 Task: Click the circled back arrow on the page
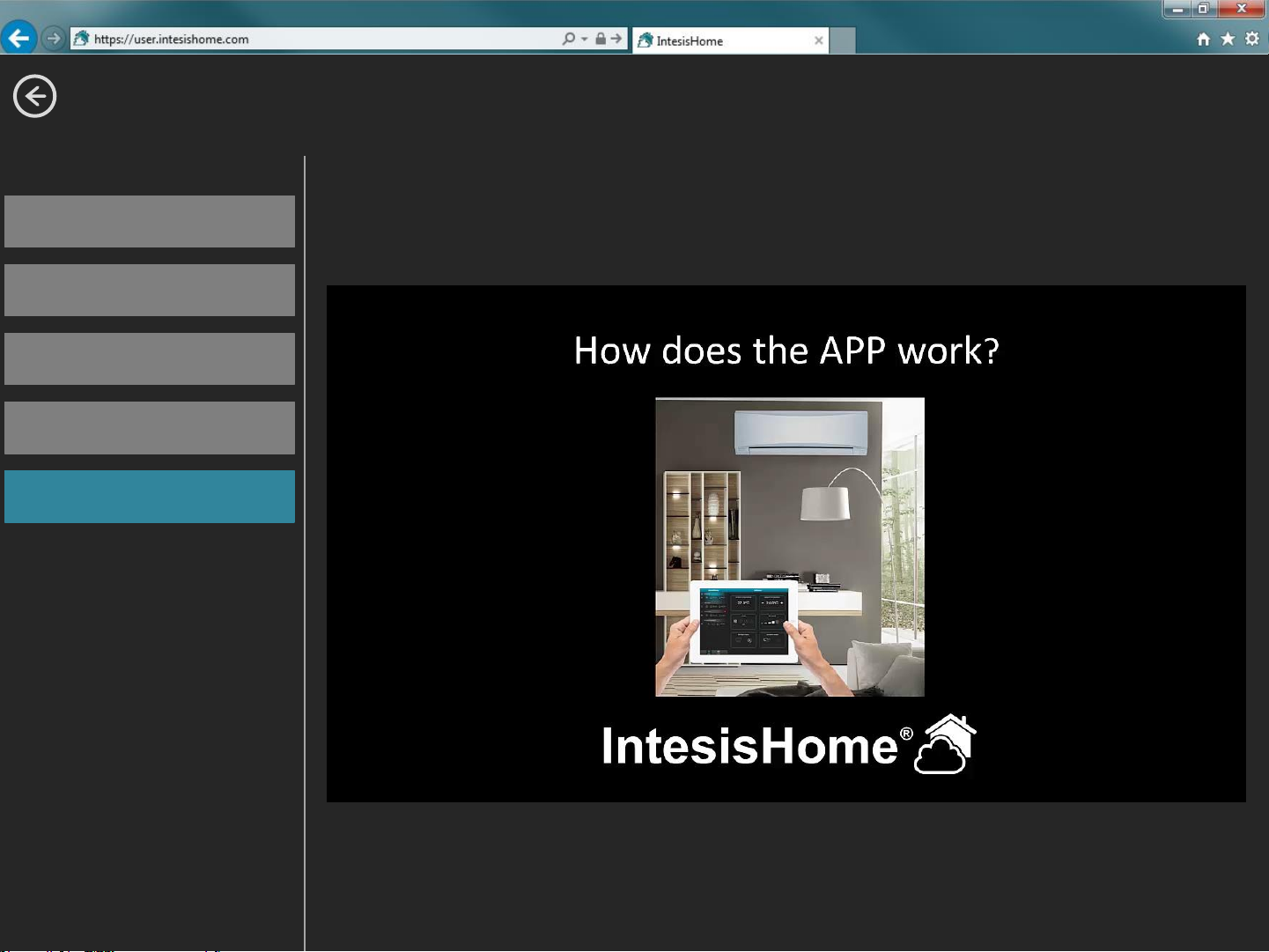click(x=35, y=96)
